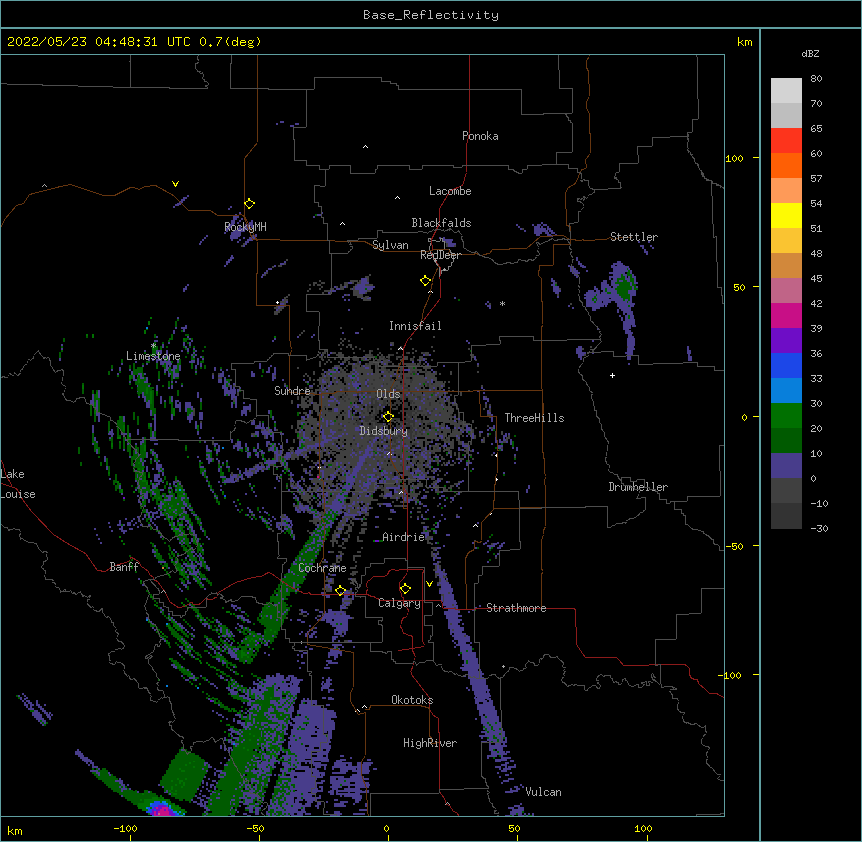Click the Didsbury city label
The height and width of the screenshot is (842, 862).
tap(384, 431)
